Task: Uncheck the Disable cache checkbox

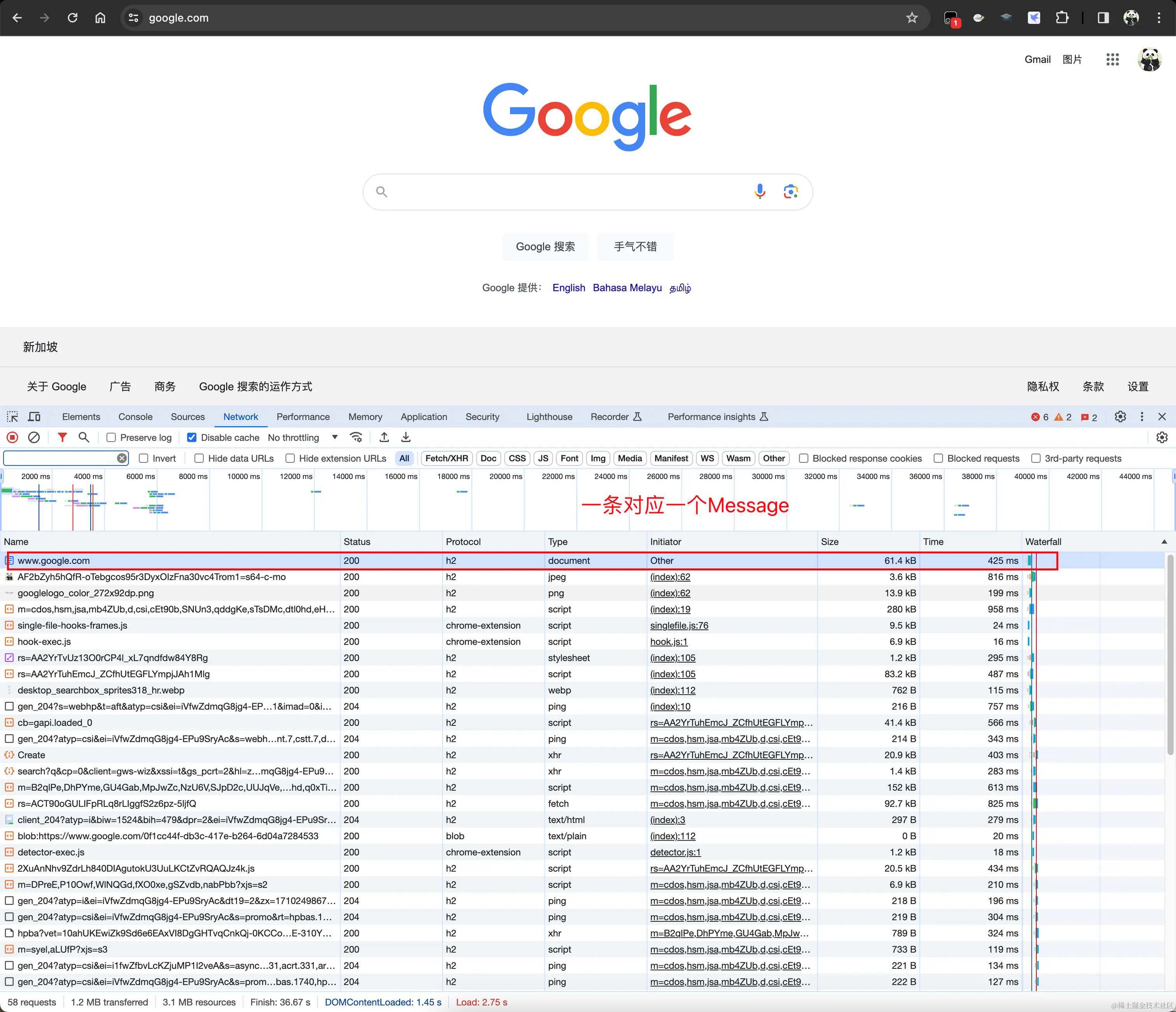Action: (x=192, y=437)
